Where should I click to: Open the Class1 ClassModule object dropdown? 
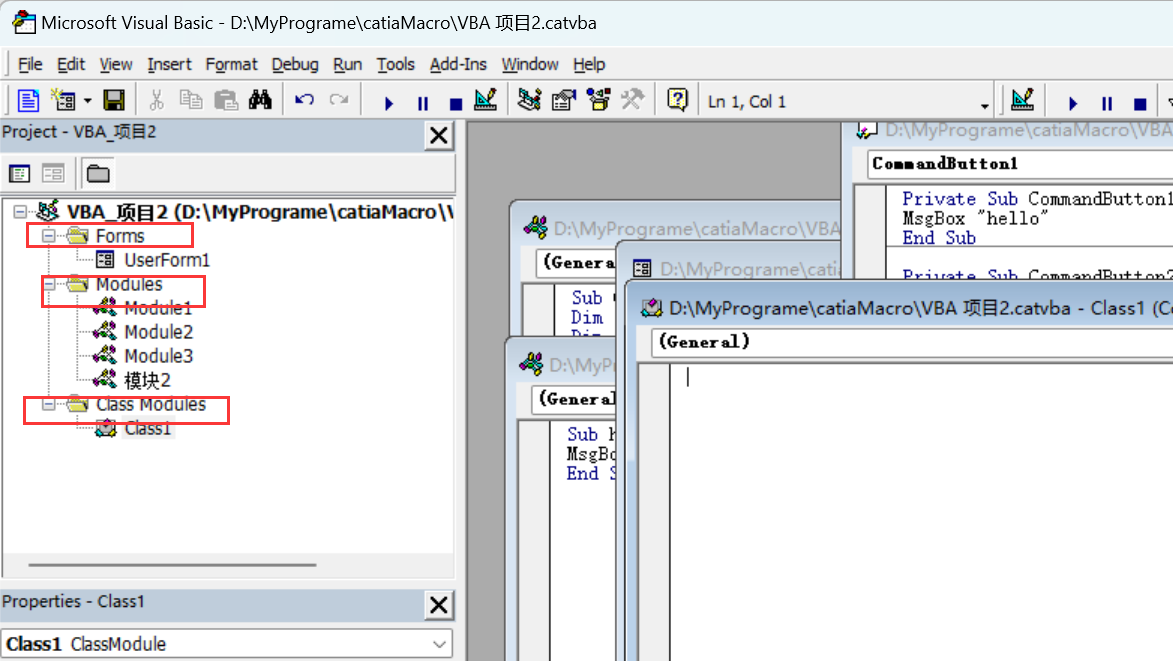[x=439, y=644]
